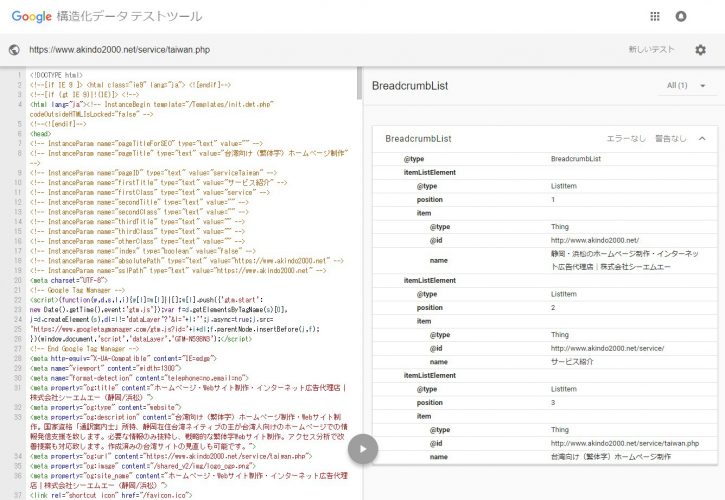Click the position 3 row

click(428, 401)
